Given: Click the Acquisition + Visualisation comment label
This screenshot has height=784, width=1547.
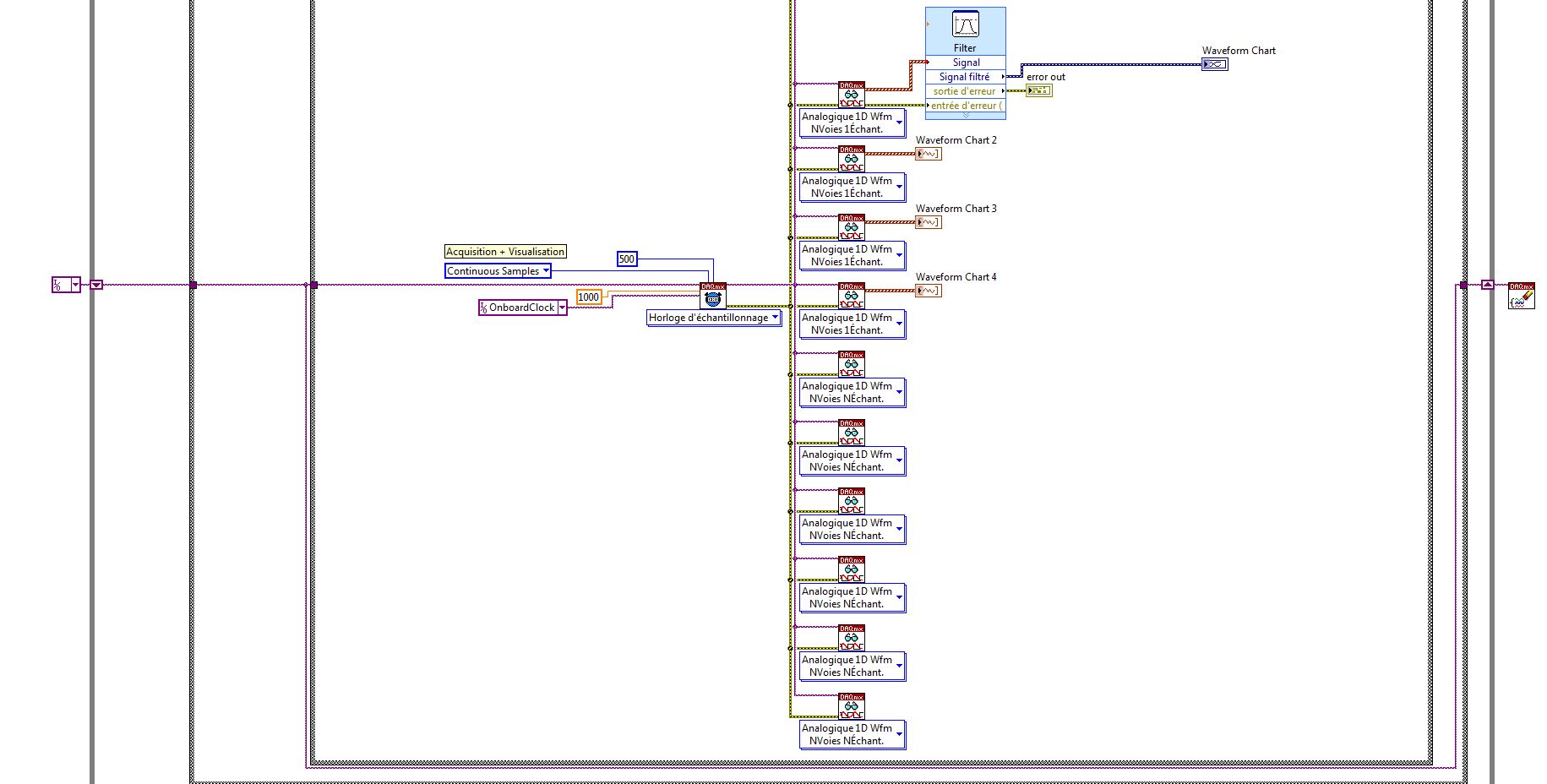Looking at the screenshot, I should tap(505, 252).
